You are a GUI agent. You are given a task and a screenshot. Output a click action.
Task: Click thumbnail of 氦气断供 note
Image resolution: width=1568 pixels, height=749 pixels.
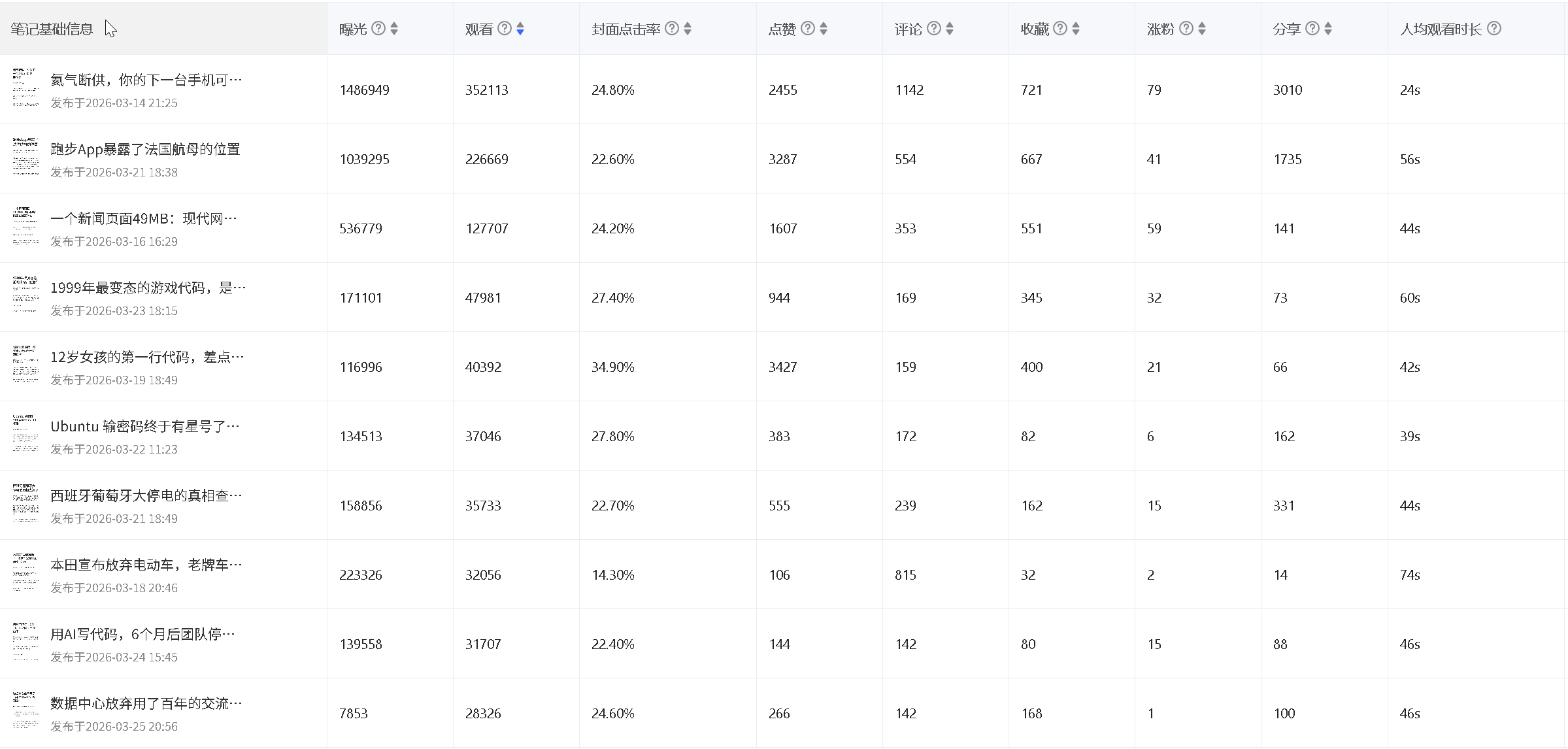pyautogui.click(x=25, y=88)
